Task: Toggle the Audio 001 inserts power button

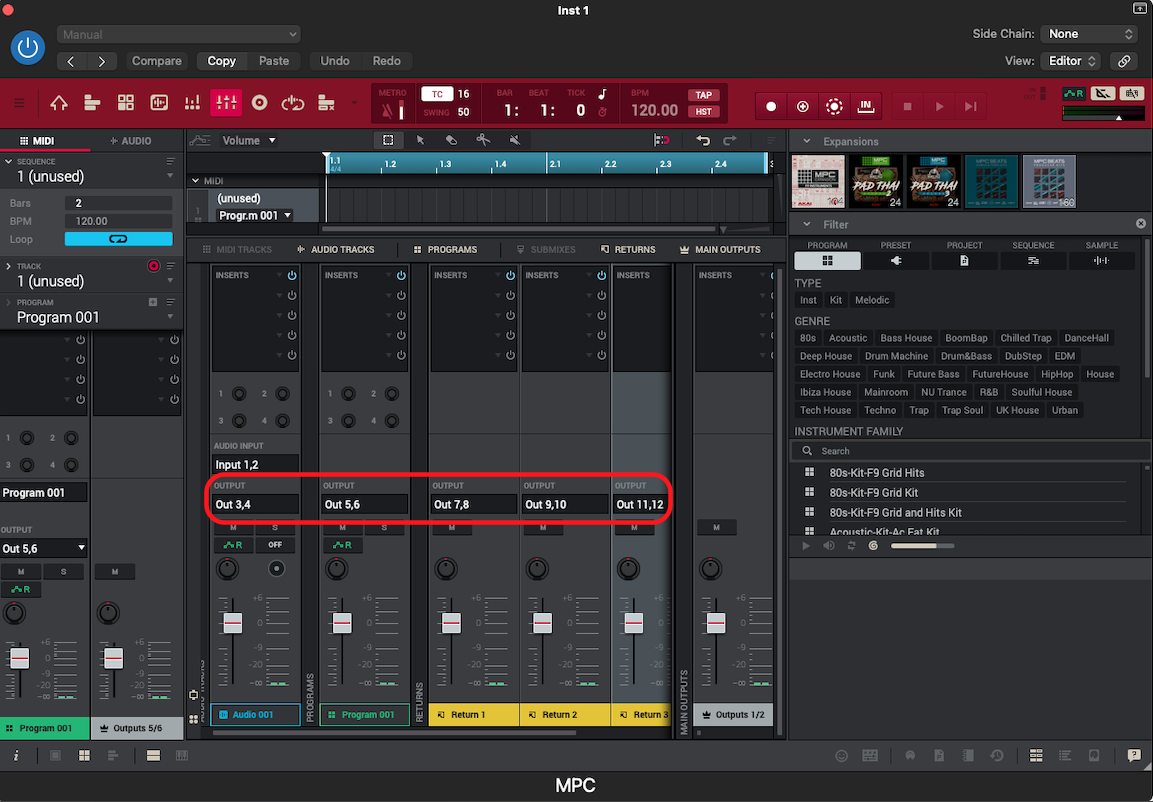Action: tap(292, 275)
